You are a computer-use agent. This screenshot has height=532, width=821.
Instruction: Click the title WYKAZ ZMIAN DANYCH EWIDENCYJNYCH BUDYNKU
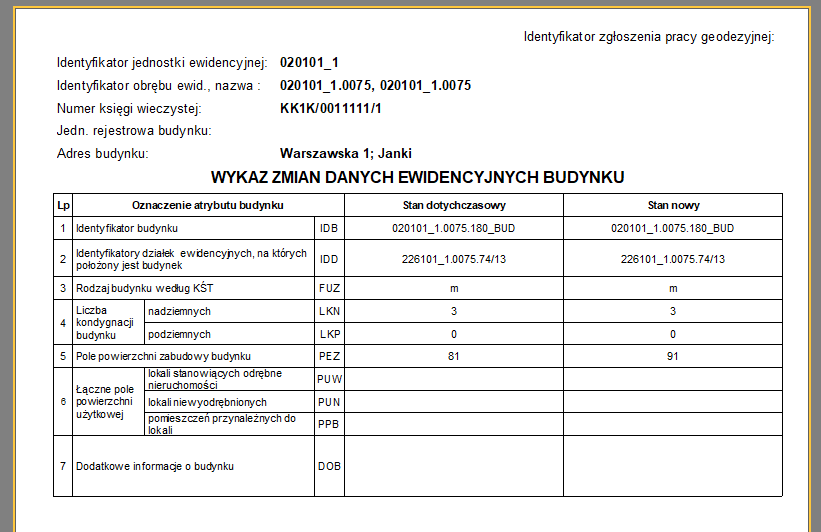pyautogui.click(x=417, y=177)
